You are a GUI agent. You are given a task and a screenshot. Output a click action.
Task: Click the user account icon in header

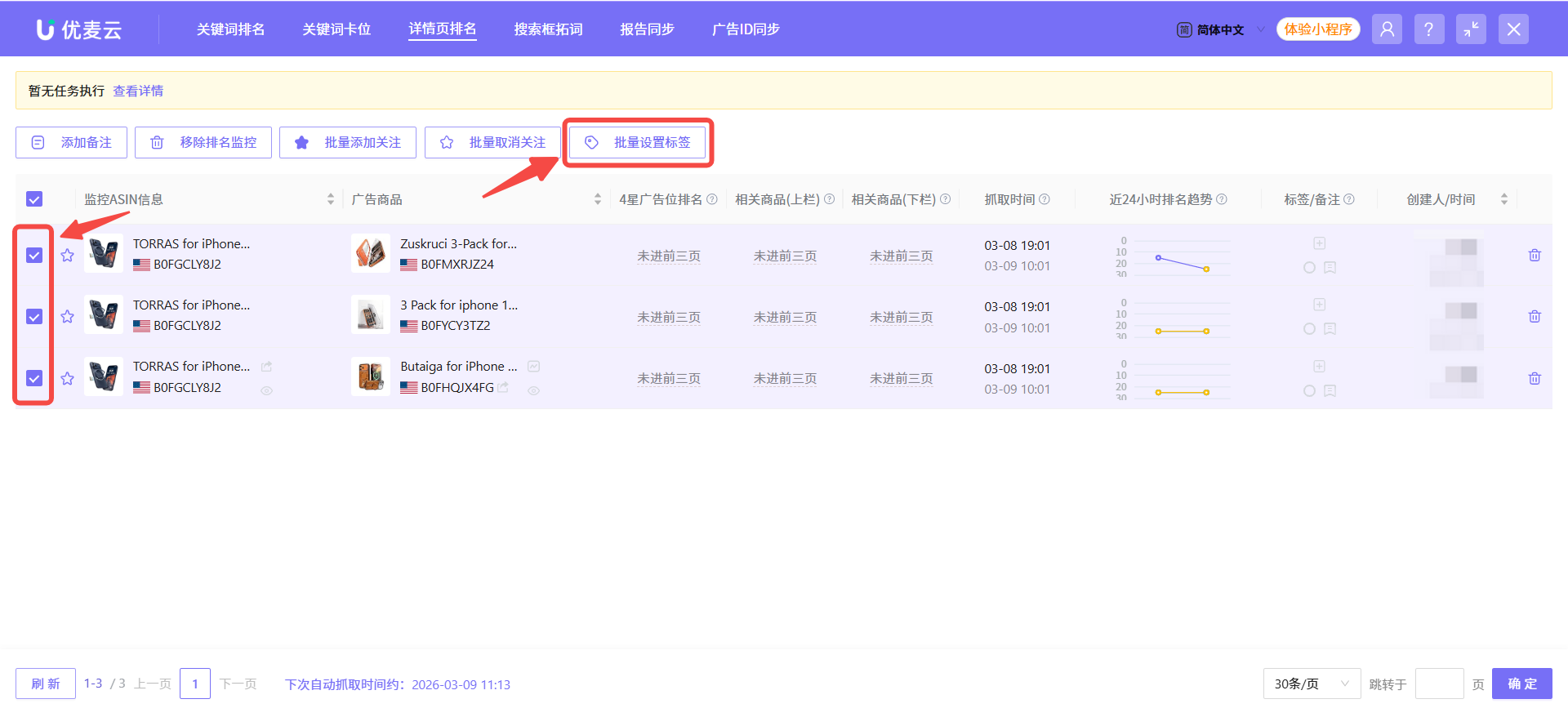(x=1387, y=29)
